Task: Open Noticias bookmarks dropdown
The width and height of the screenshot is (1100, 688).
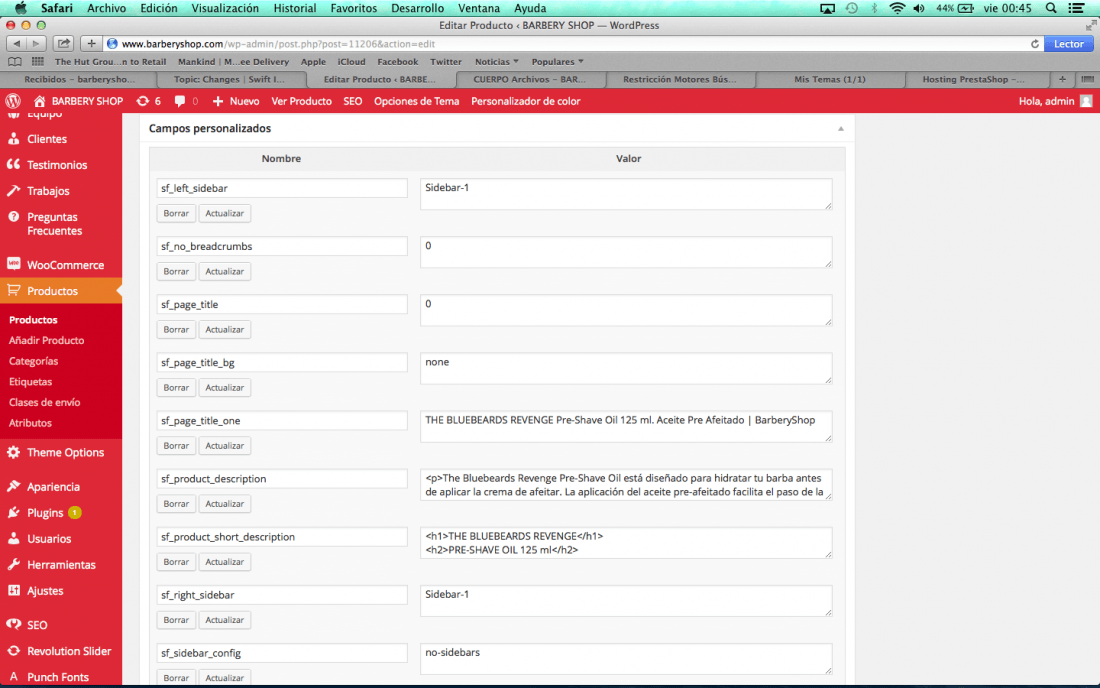Action: [x=497, y=62]
